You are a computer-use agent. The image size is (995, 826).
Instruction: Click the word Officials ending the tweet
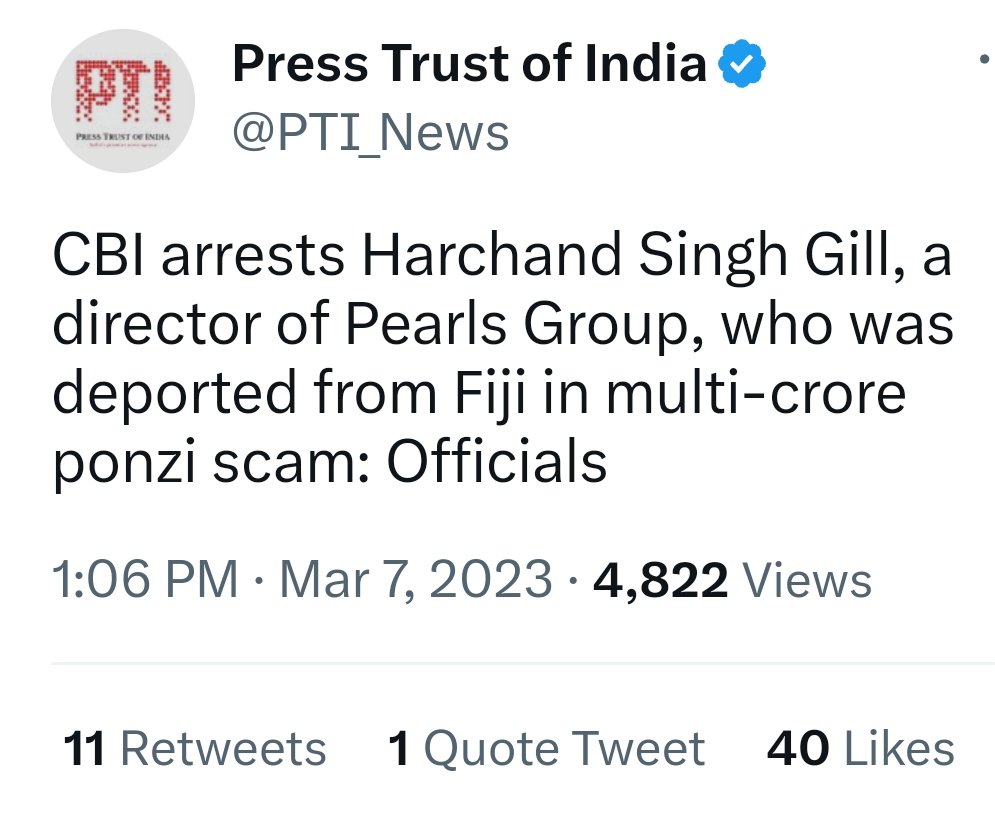pos(497,461)
